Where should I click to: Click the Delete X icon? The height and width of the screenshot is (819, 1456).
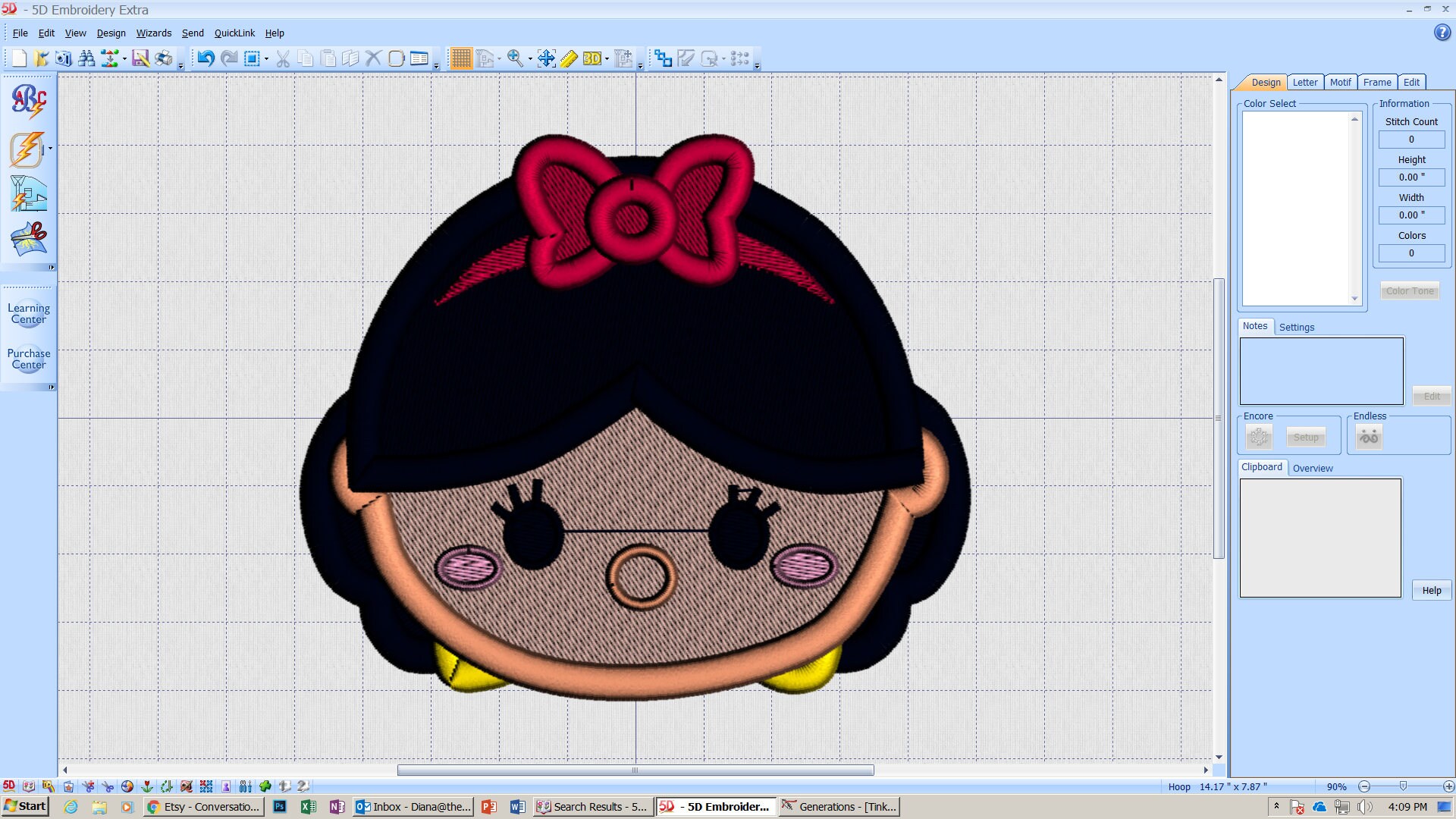[373, 58]
